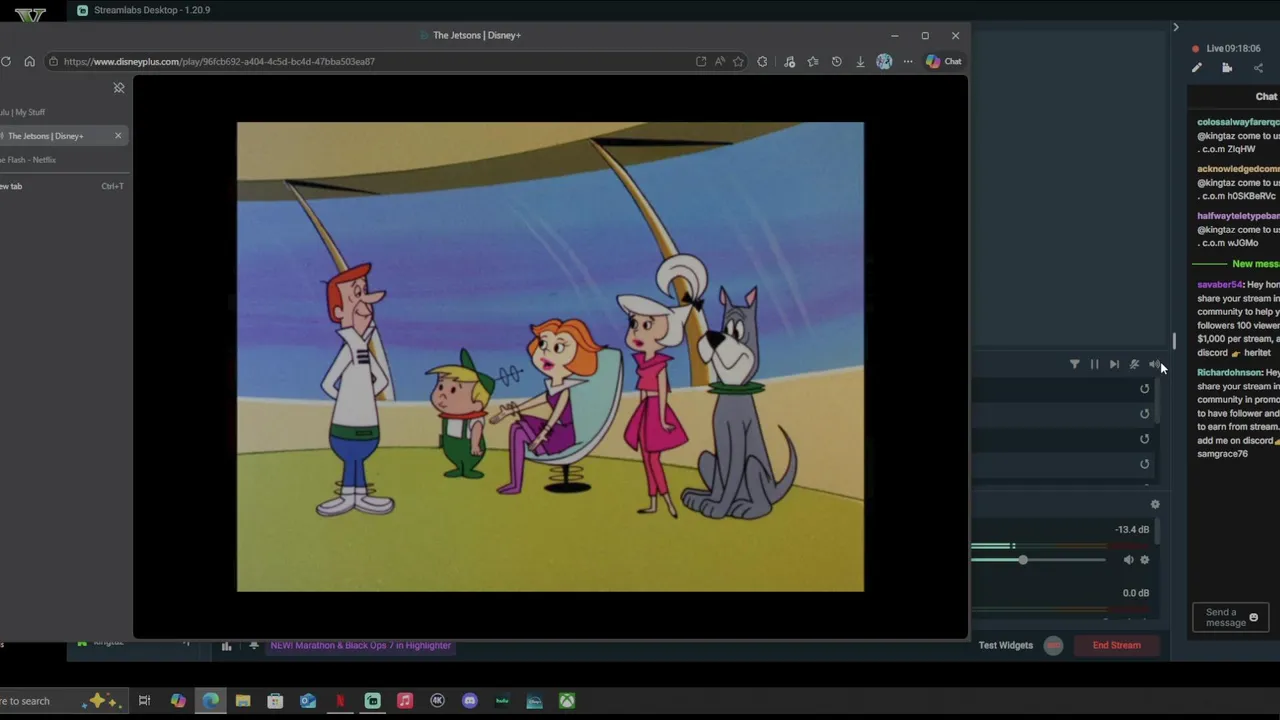The height and width of the screenshot is (720, 1280).
Task: Add this page to favorites star
Action: [738, 62]
